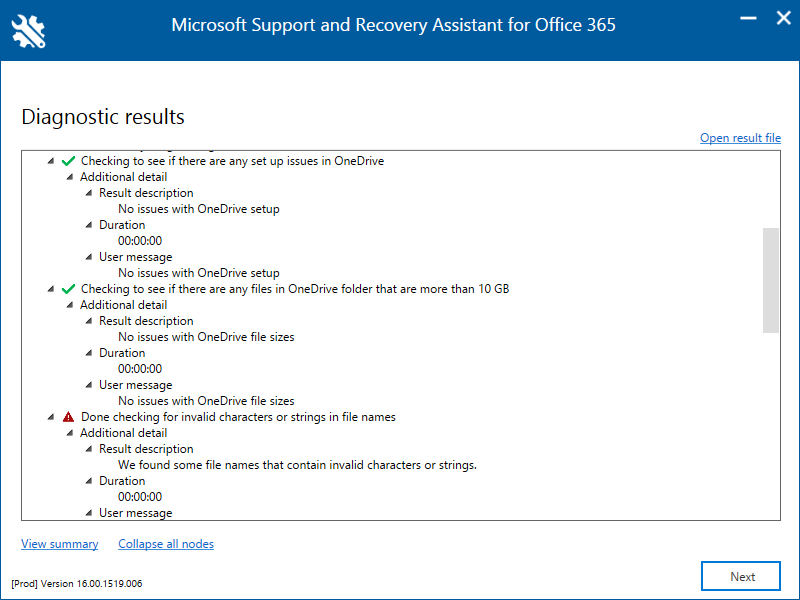This screenshot has width=800, height=600.
Task: Open the result file link
Action: click(x=740, y=138)
